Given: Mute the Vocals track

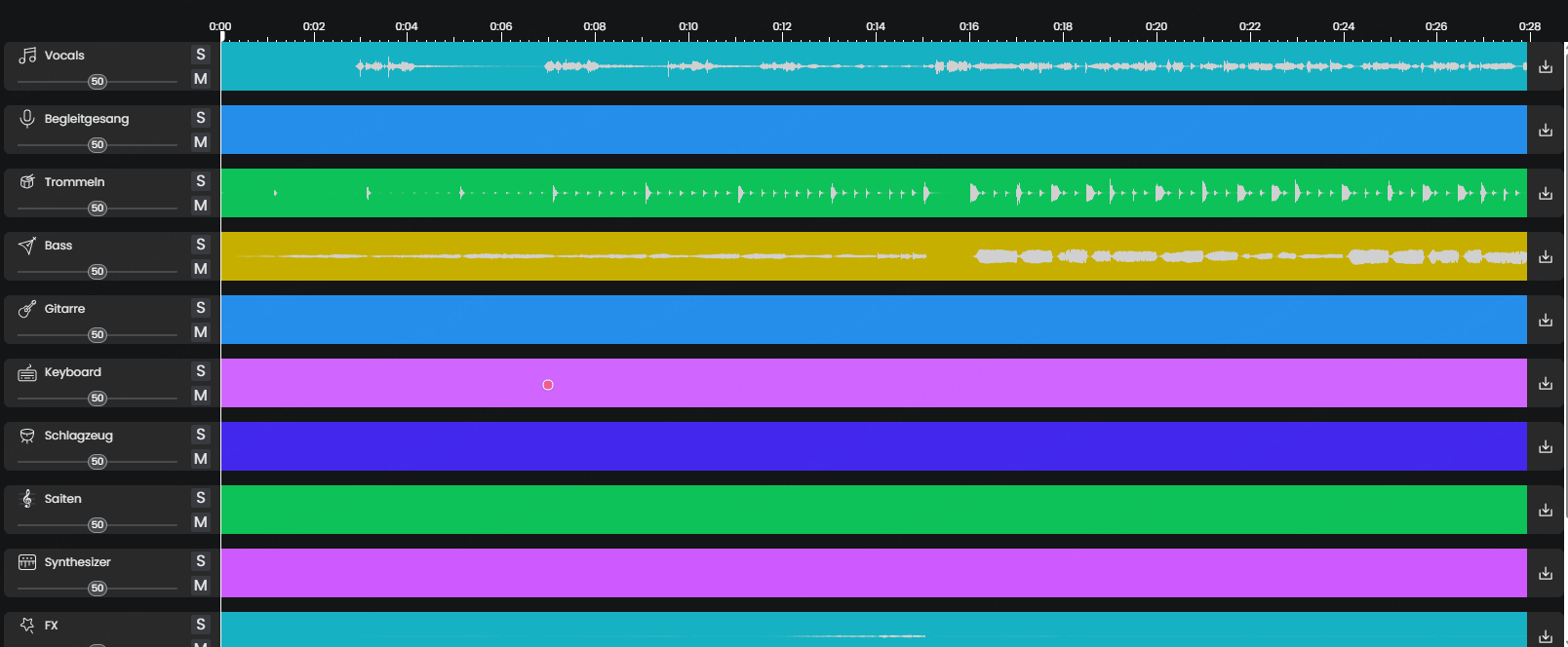Looking at the screenshot, I should tap(201, 79).
